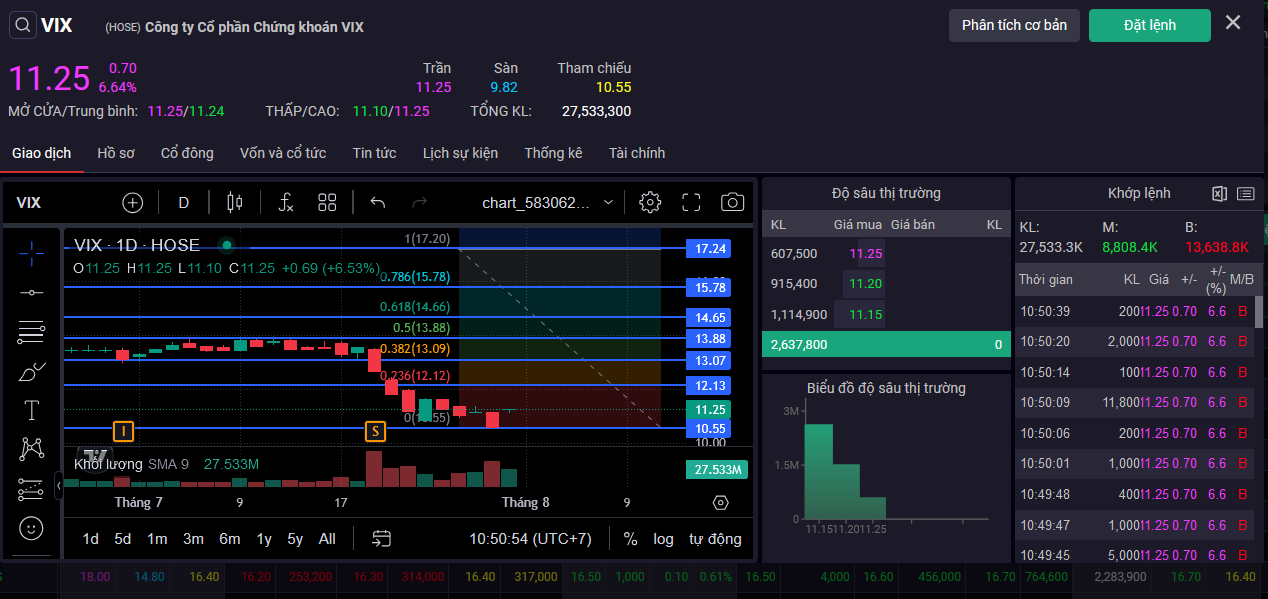Set chart range to 5y

[x=295, y=539]
